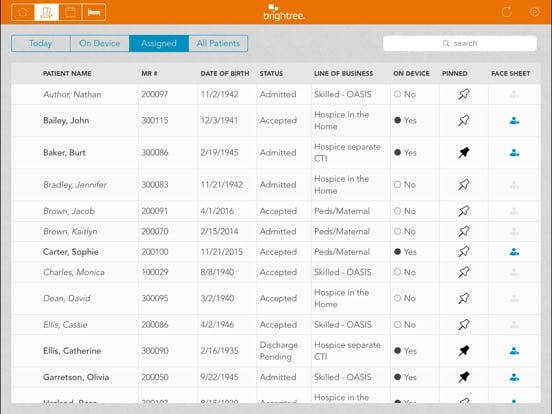552x414 pixels.
Task: Open the bed icon in top bar
Action: pyautogui.click(x=94, y=12)
